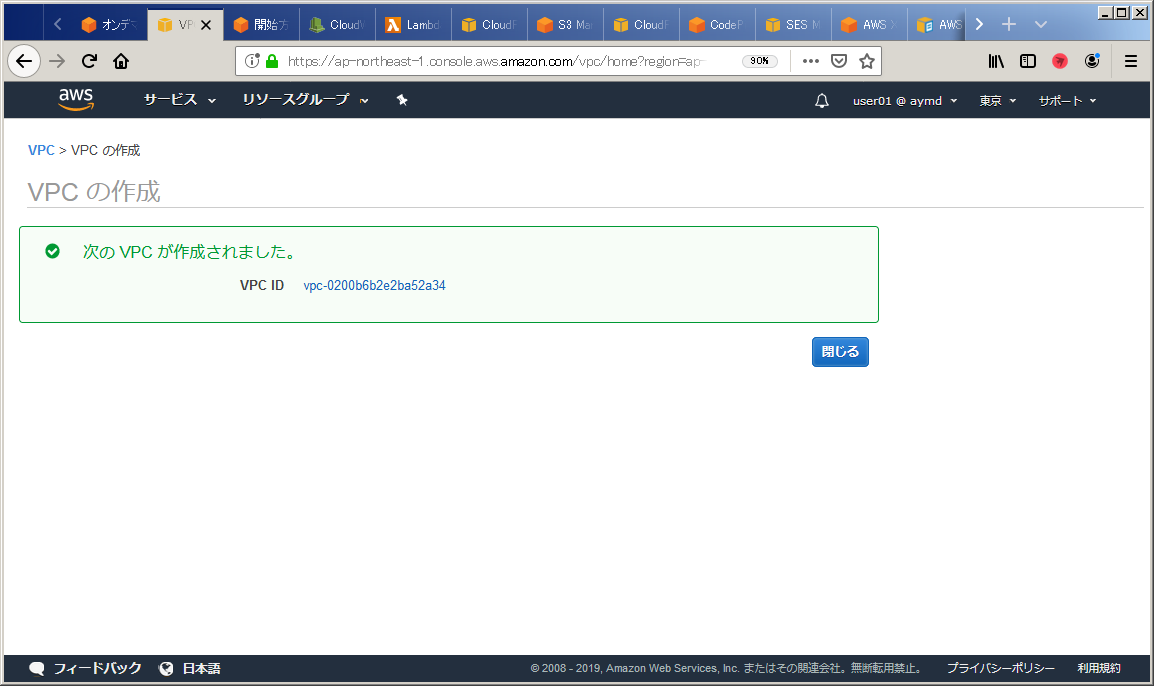This screenshot has height=686, width=1154.
Task: Open the Firefox hamburger menu
Action: point(1131,61)
